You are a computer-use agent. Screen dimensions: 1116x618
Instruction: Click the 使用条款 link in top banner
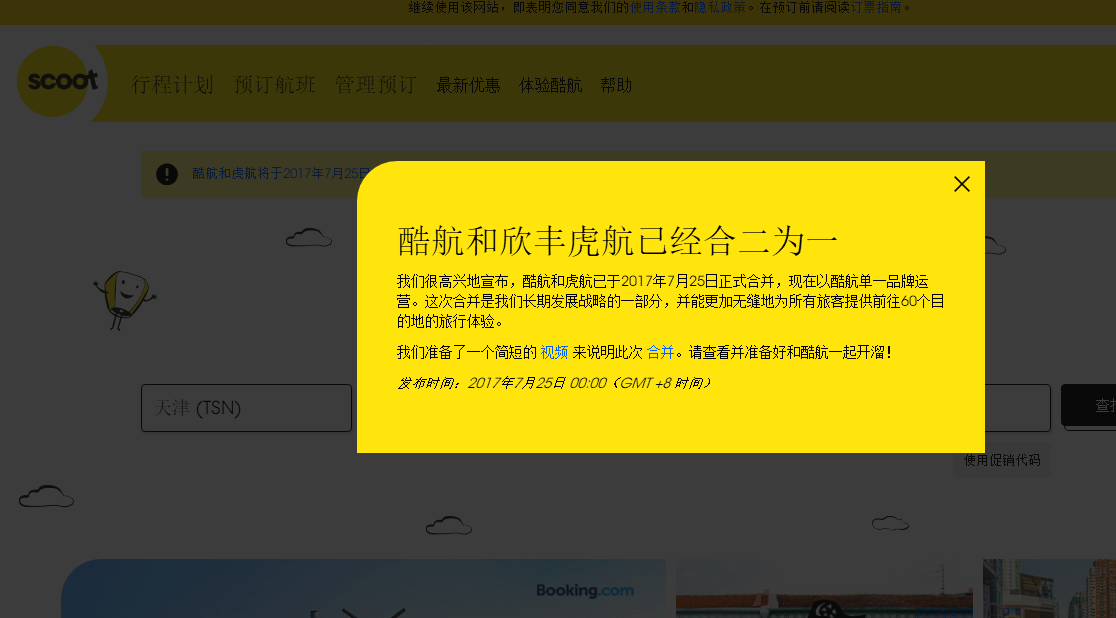[x=656, y=7]
